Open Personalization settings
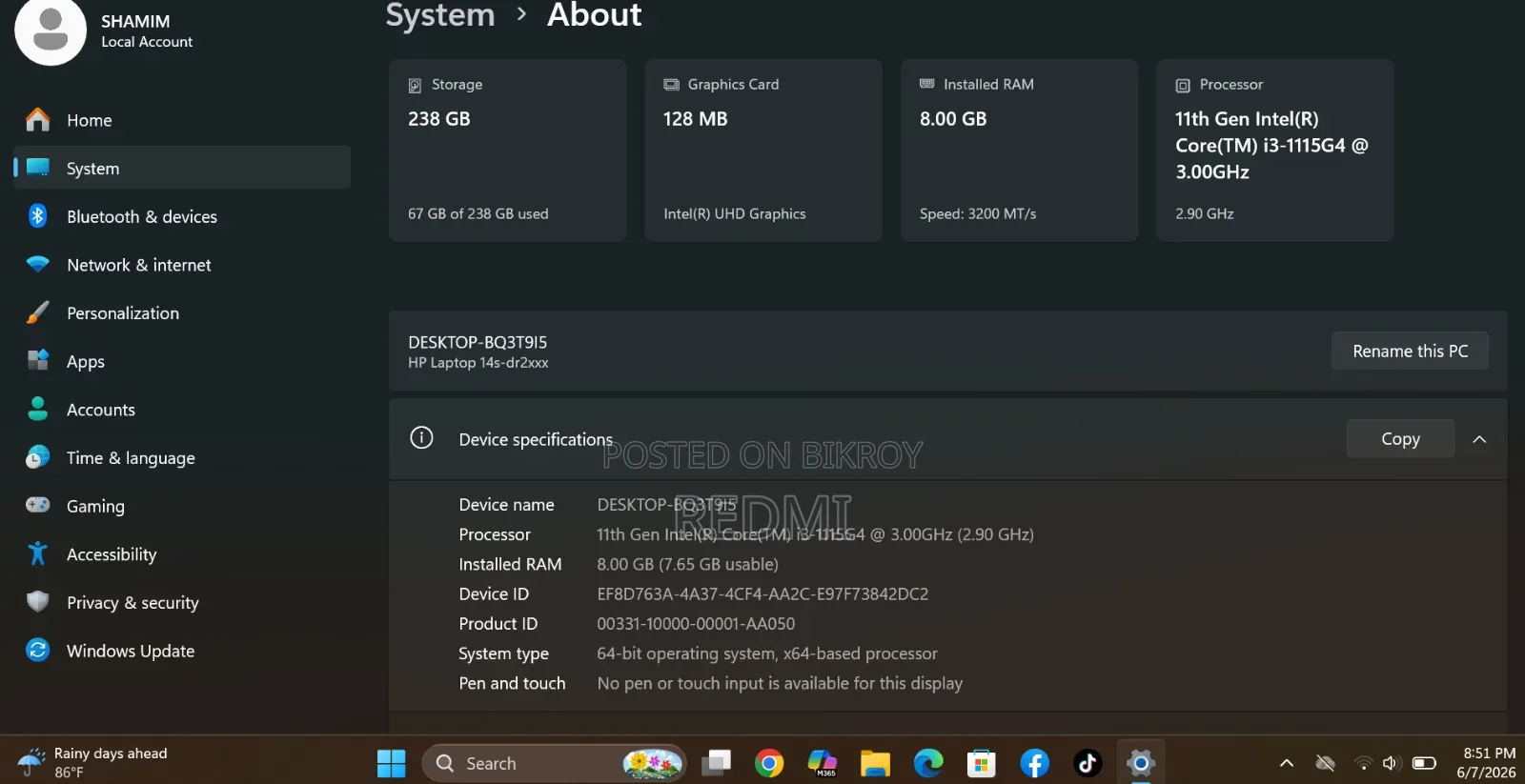1525x784 pixels. [x=181, y=313]
